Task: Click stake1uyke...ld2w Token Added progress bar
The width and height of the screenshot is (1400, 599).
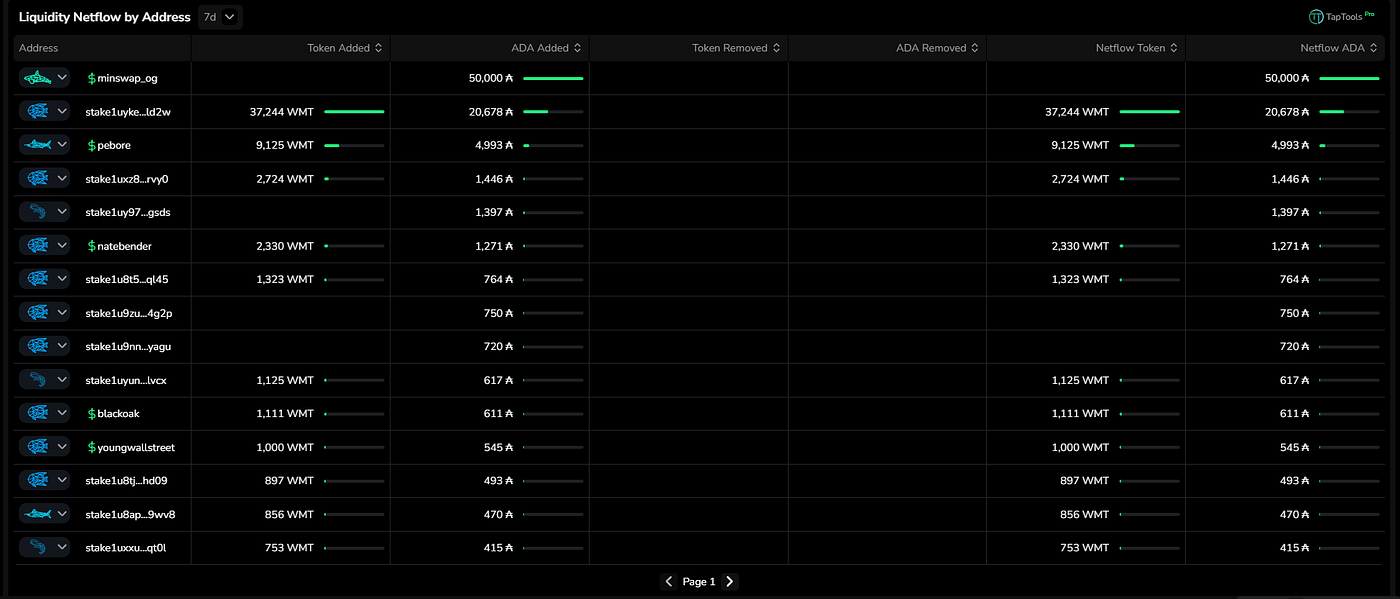Action: click(x=354, y=112)
